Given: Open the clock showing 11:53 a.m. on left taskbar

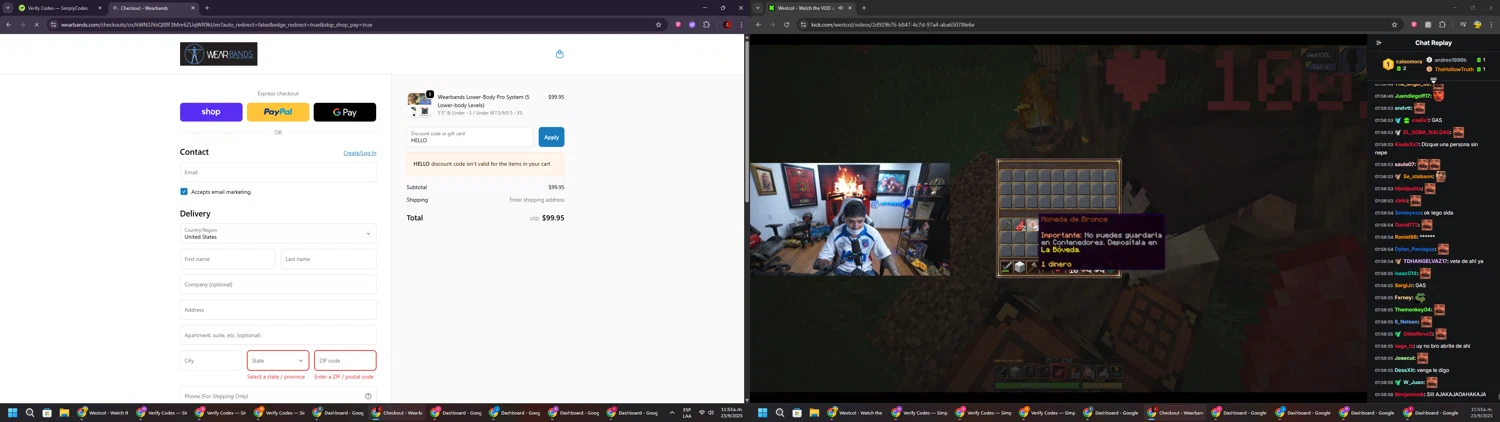Looking at the screenshot, I should pos(732,412).
